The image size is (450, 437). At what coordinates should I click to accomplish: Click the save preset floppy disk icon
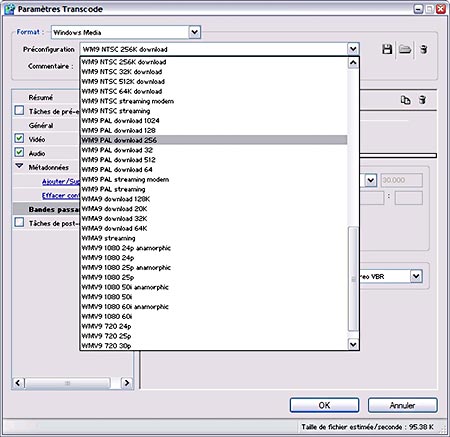[x=387, y=49]
